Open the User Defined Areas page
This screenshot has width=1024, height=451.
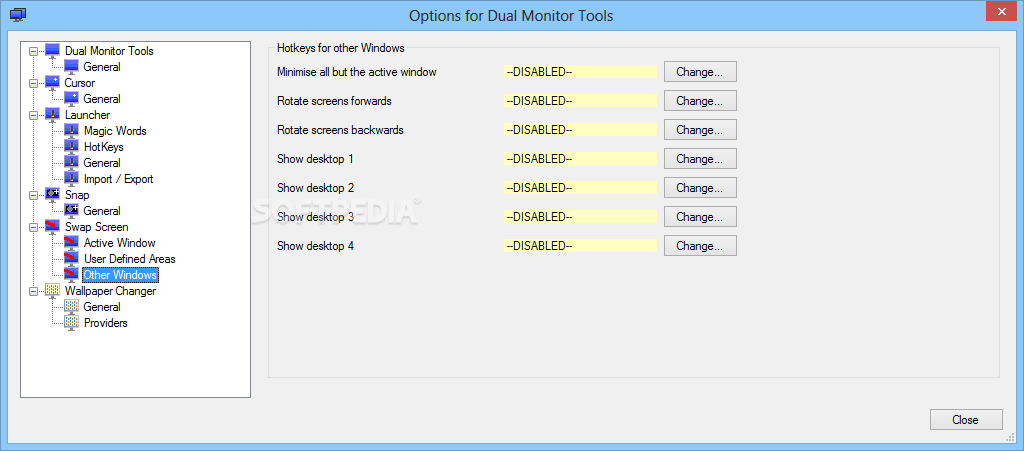[129, 259]
